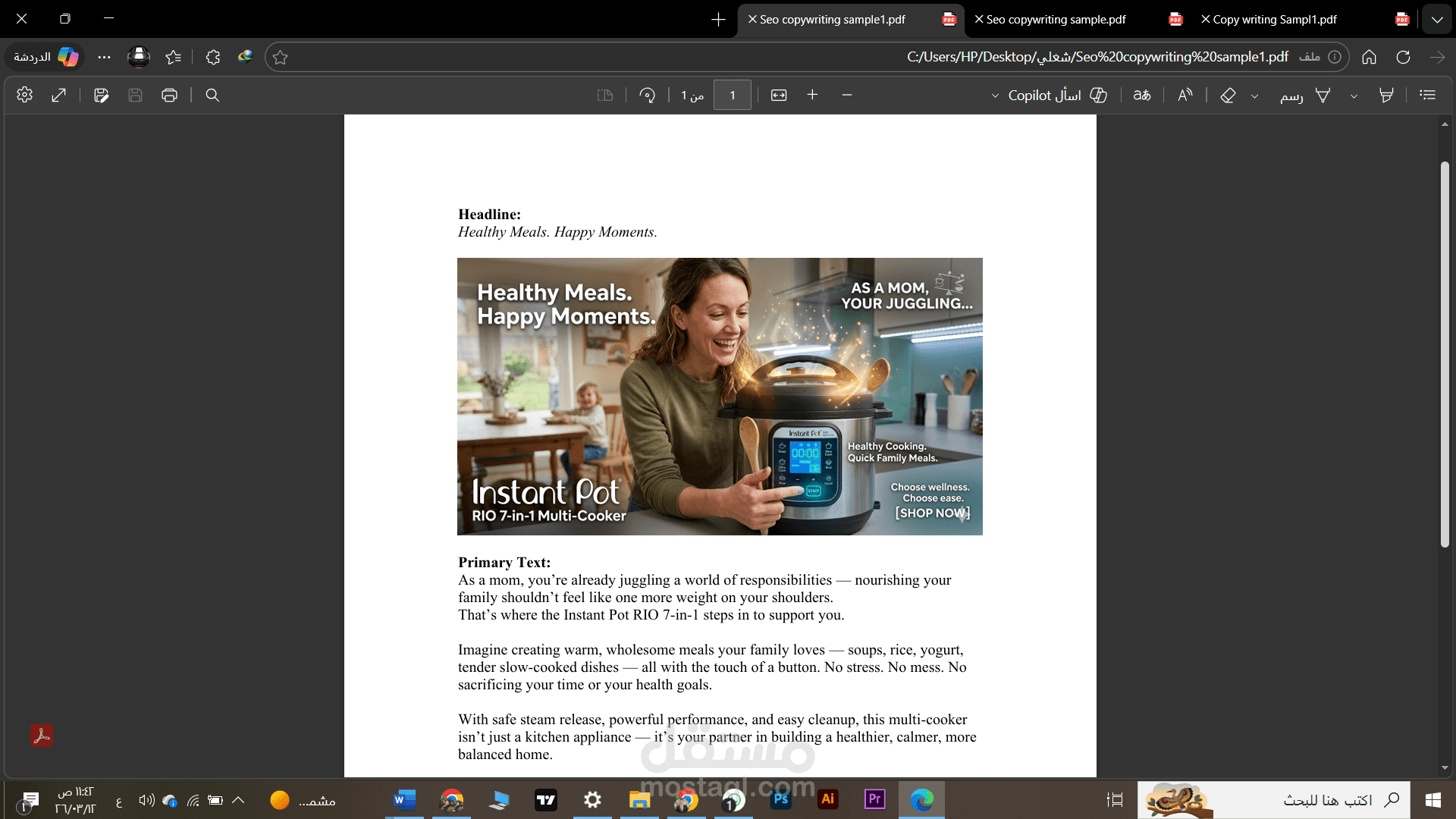
Task: Toggle the highlighter tool
Action: [1386, 95]
